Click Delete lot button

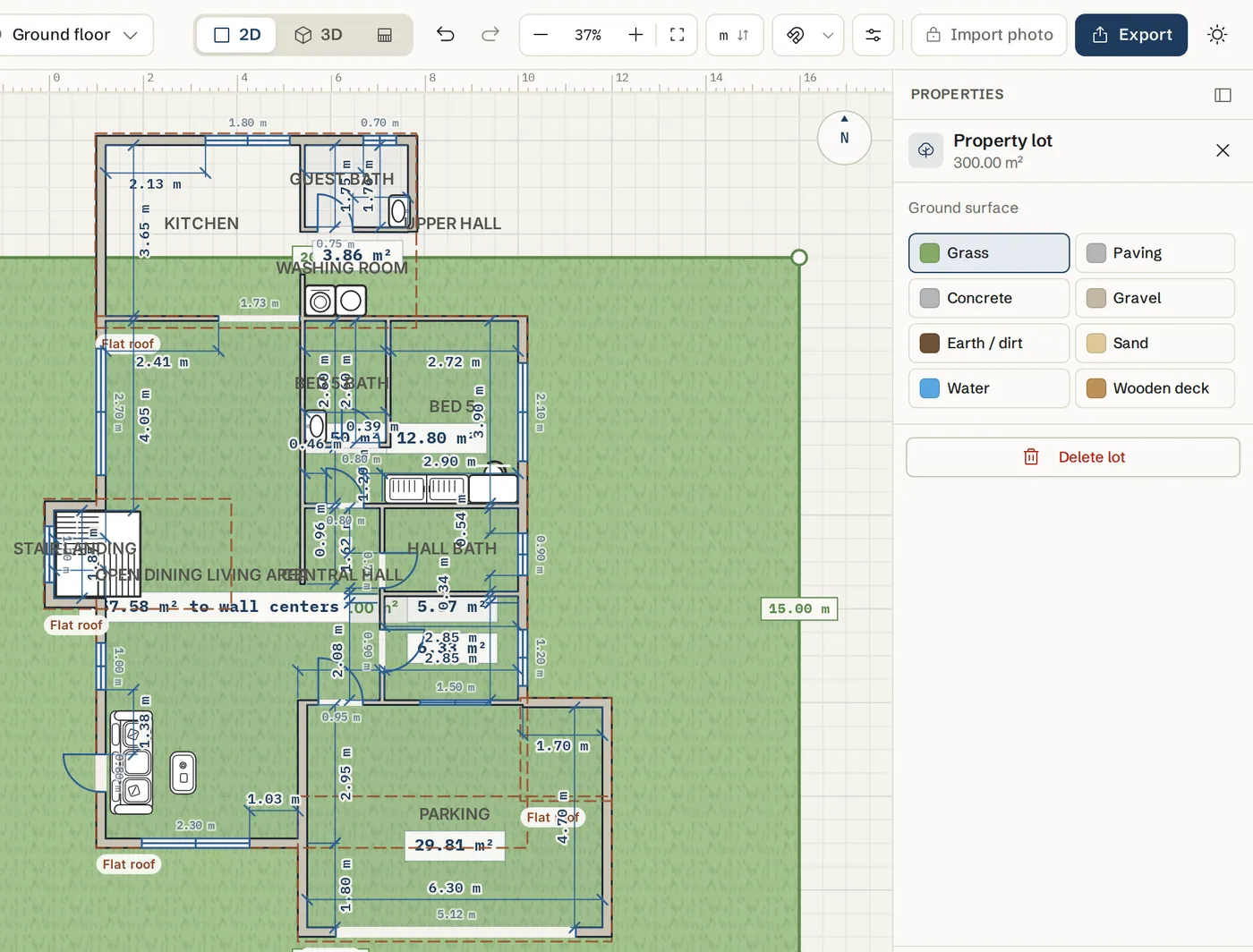(x=1073, y=457)
